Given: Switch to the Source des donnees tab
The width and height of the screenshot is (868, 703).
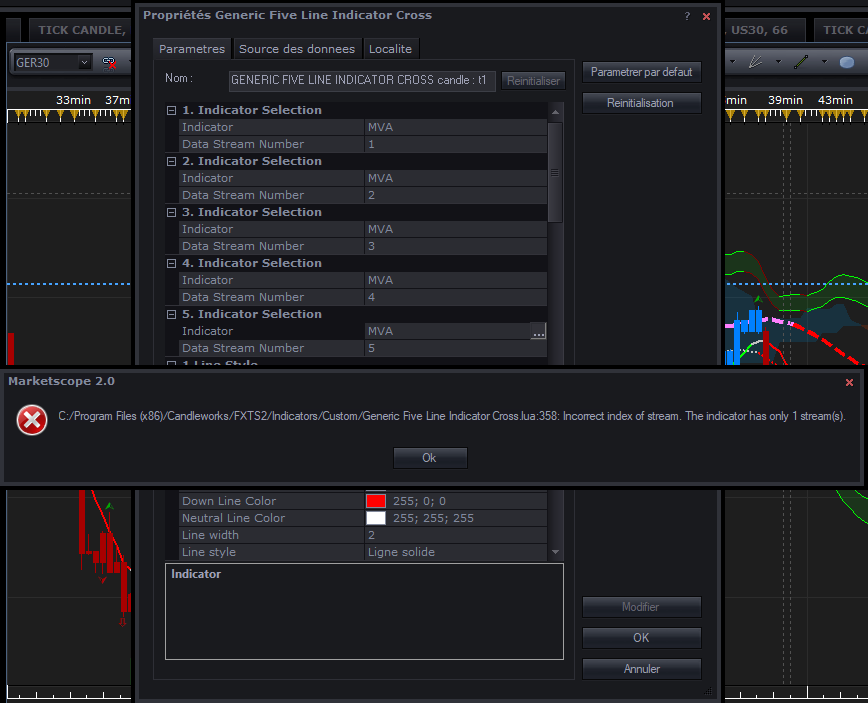Looking at the screenshot, I should click(x=297, y=49).
